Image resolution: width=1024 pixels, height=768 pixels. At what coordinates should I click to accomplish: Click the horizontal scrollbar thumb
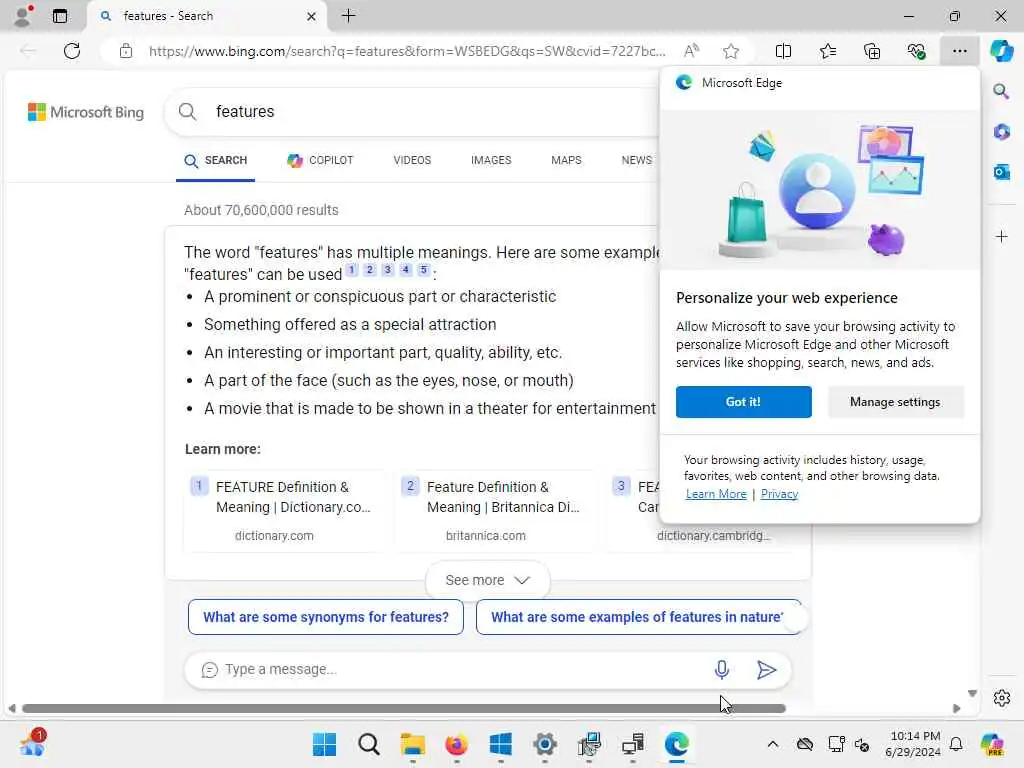[404, 709]
